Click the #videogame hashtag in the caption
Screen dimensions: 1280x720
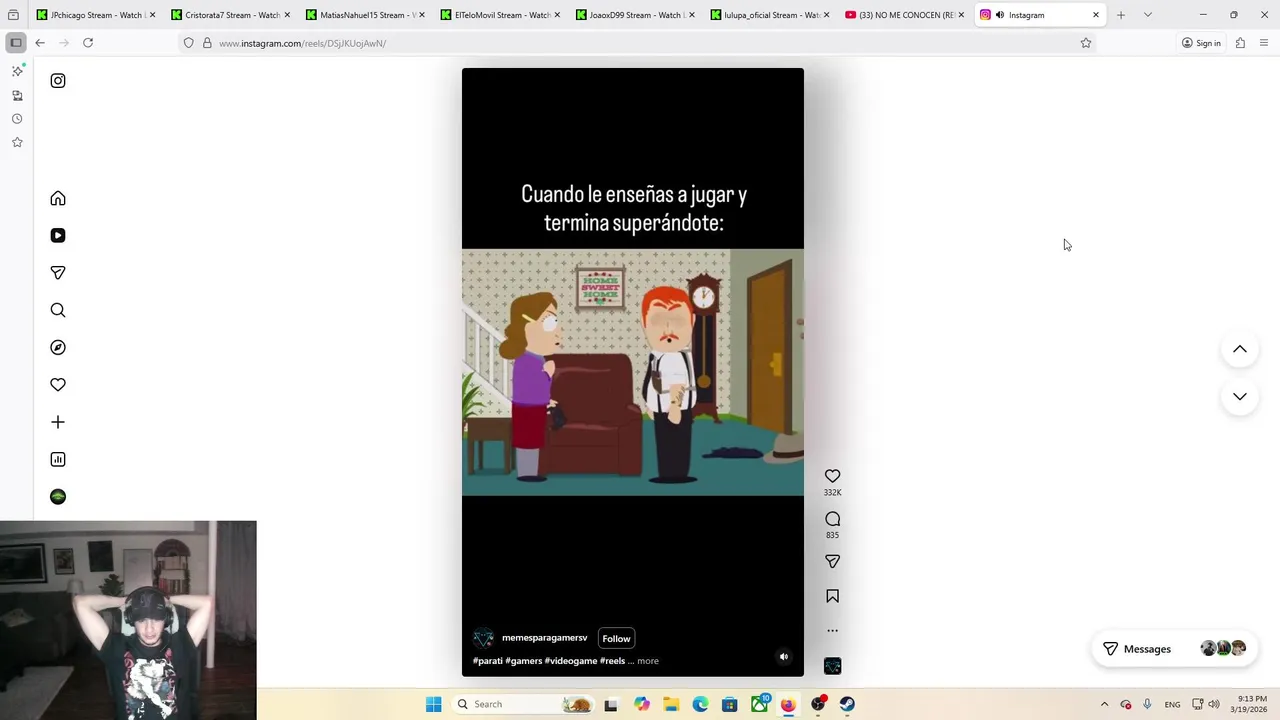570,661
